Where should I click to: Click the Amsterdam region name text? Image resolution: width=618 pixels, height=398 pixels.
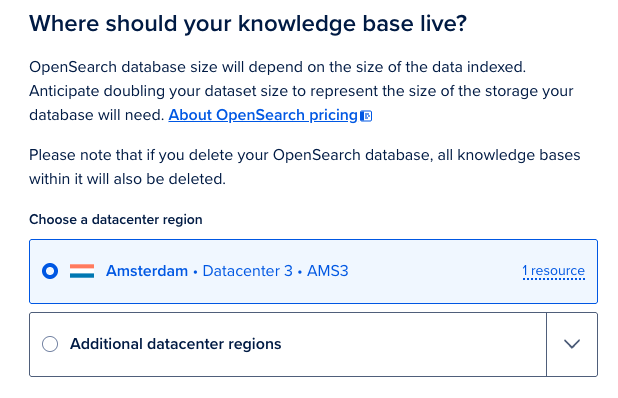(147, 271)
